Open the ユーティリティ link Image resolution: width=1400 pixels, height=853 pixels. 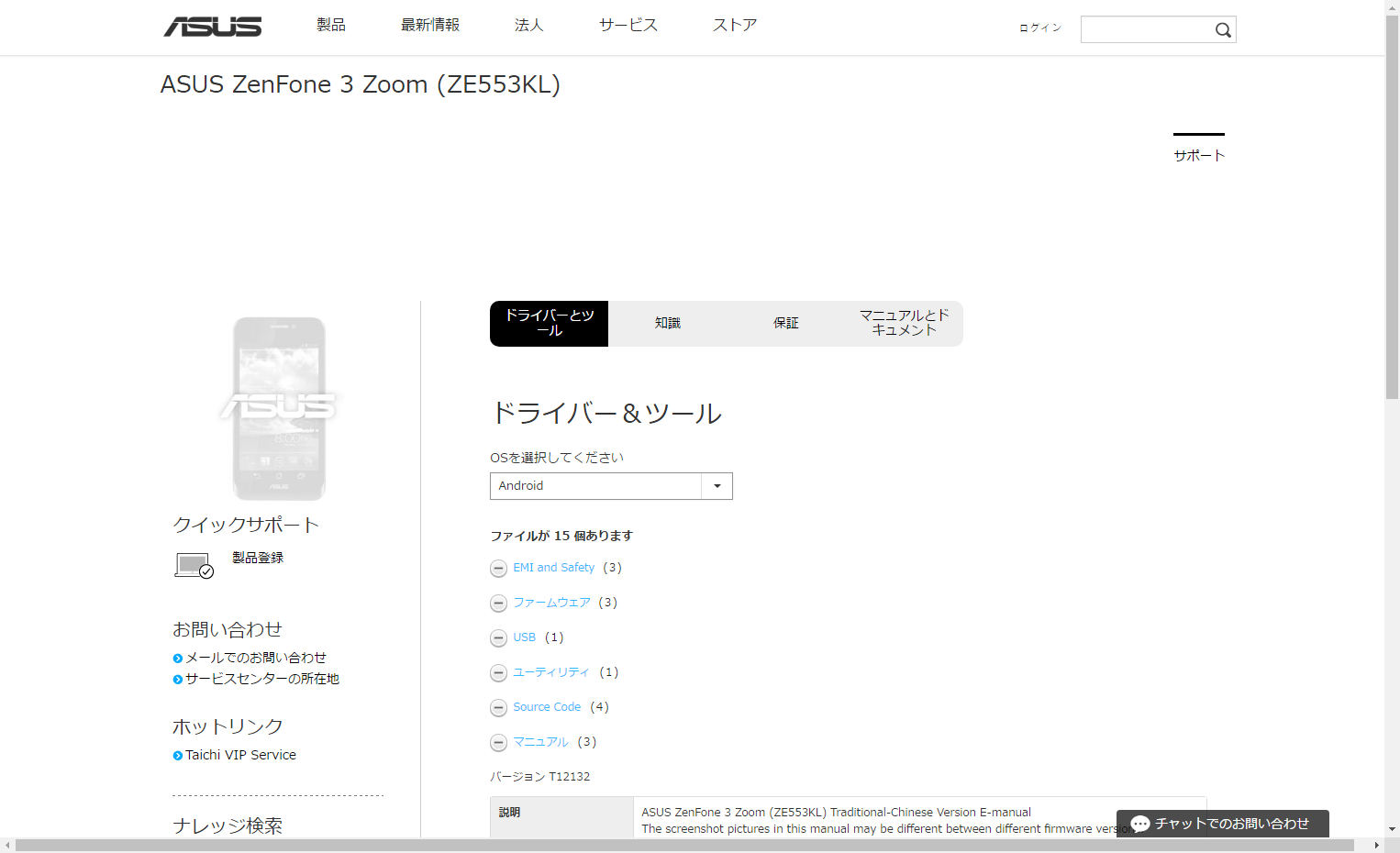(551, 672)
